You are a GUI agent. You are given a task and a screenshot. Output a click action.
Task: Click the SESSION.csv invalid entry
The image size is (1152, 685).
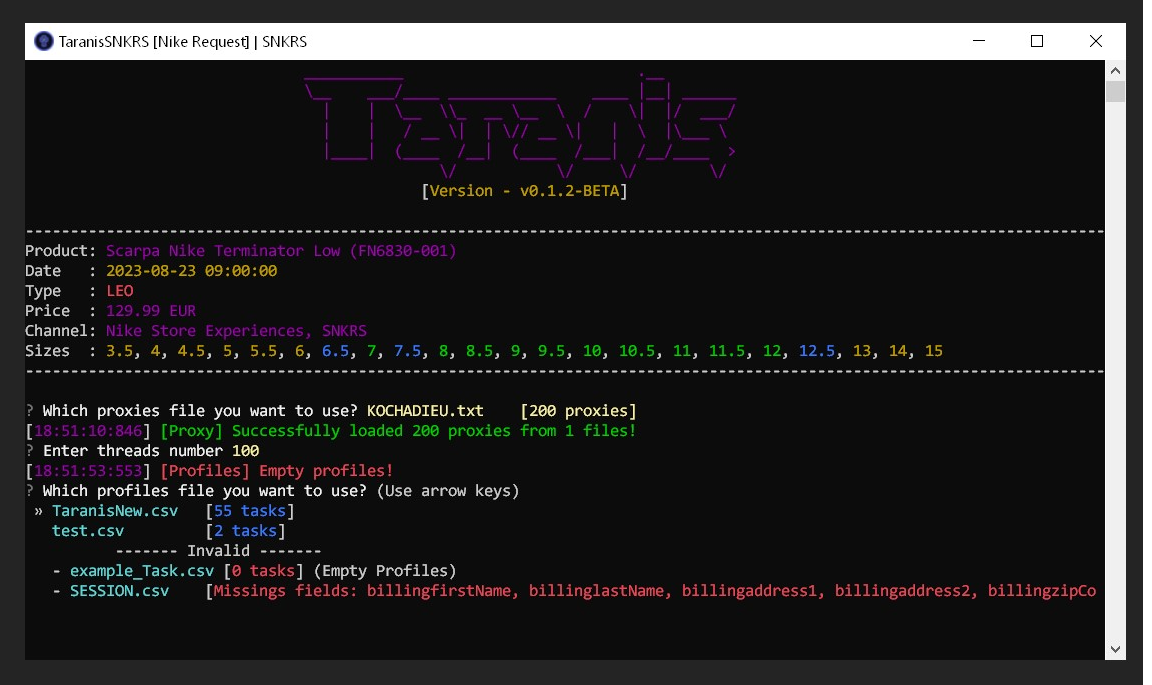pyautogui.click(x=119, y=591)
